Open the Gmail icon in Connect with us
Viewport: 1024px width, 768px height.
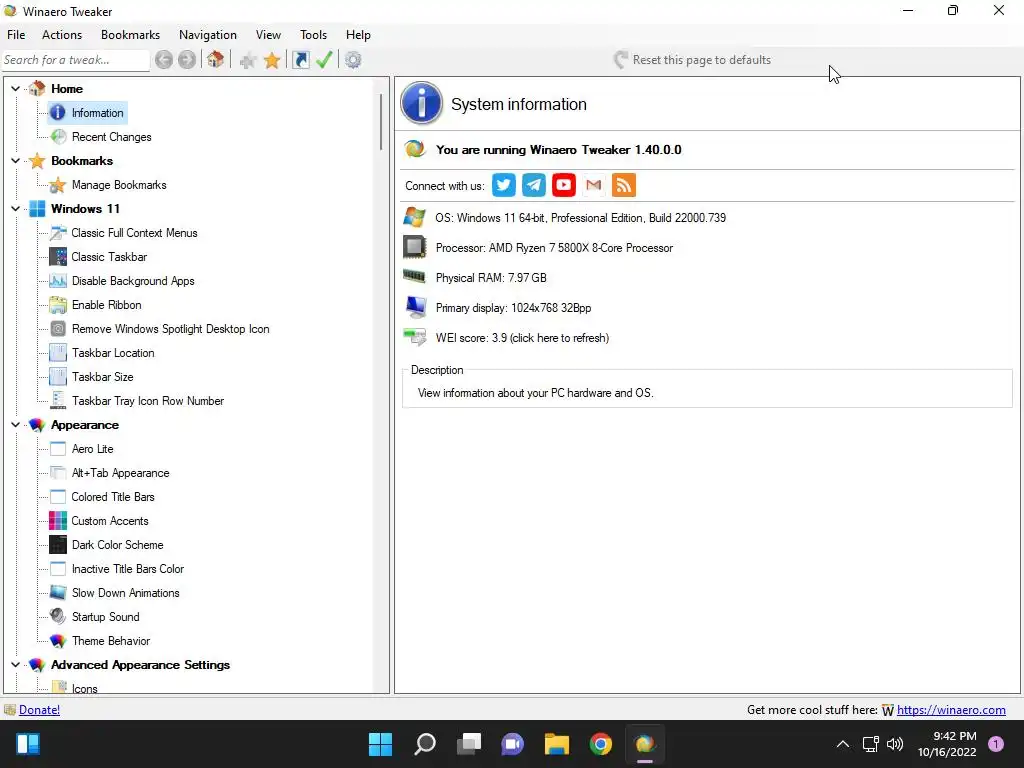[x=594, y=185]
